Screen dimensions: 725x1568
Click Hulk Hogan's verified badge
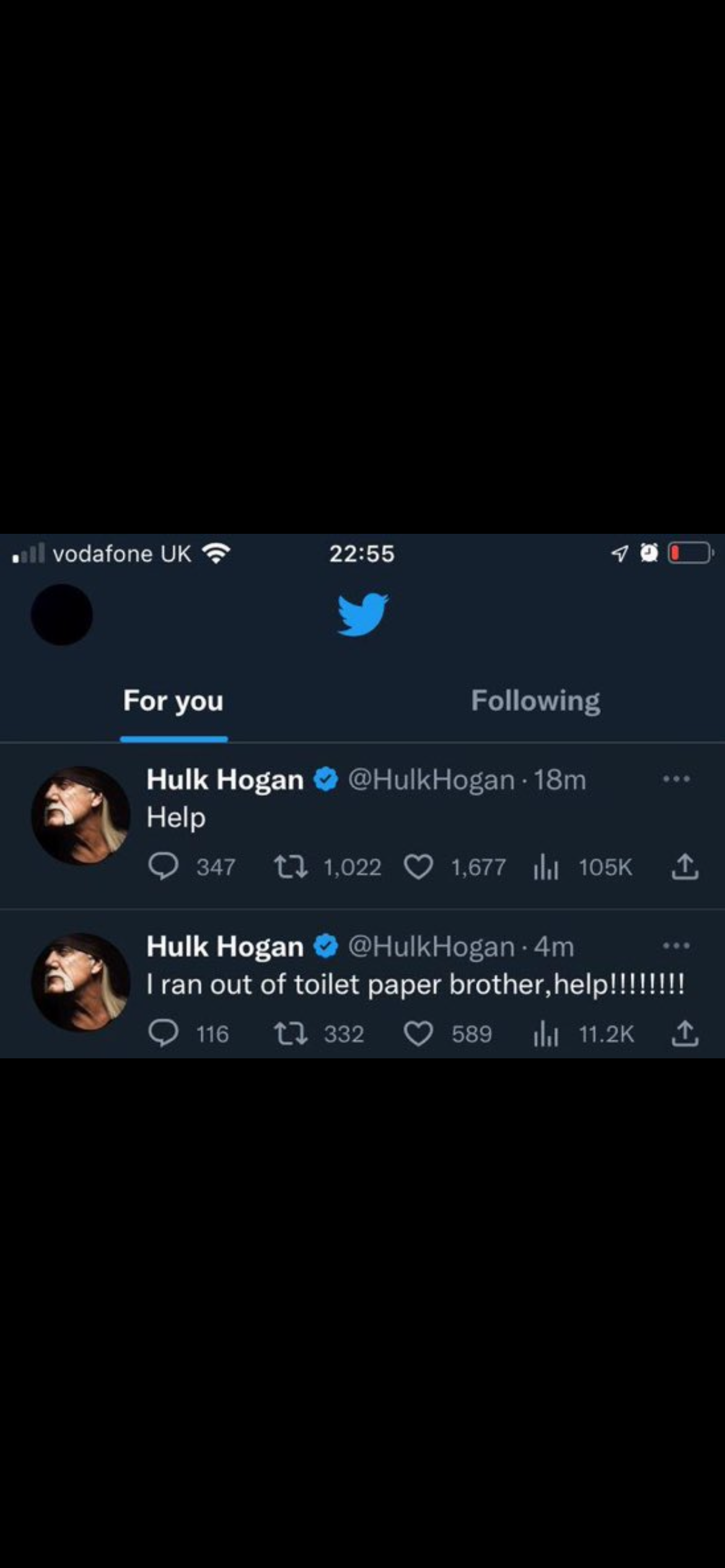coord(324,780)
